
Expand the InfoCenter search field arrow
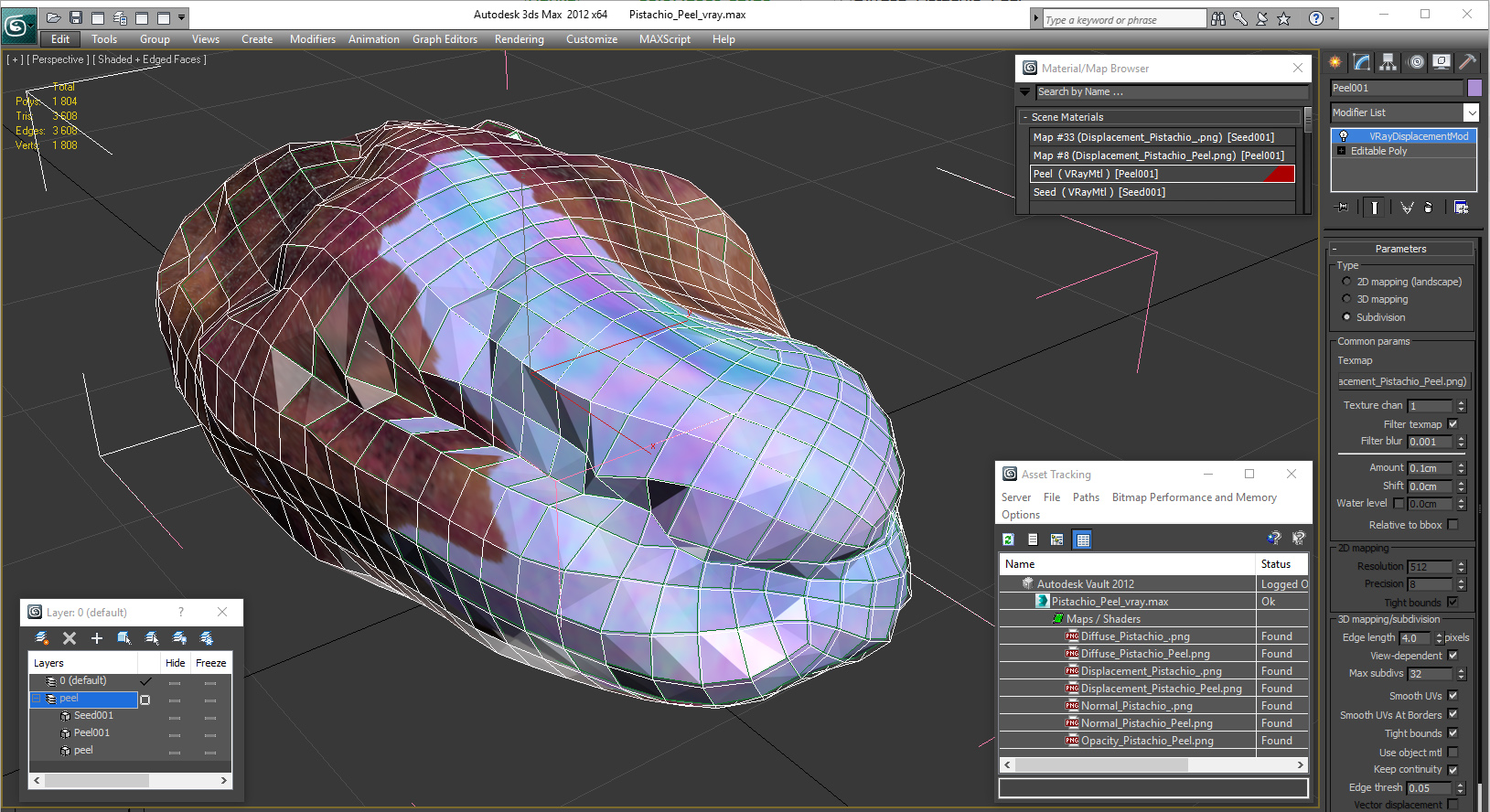pos(1035,18)
